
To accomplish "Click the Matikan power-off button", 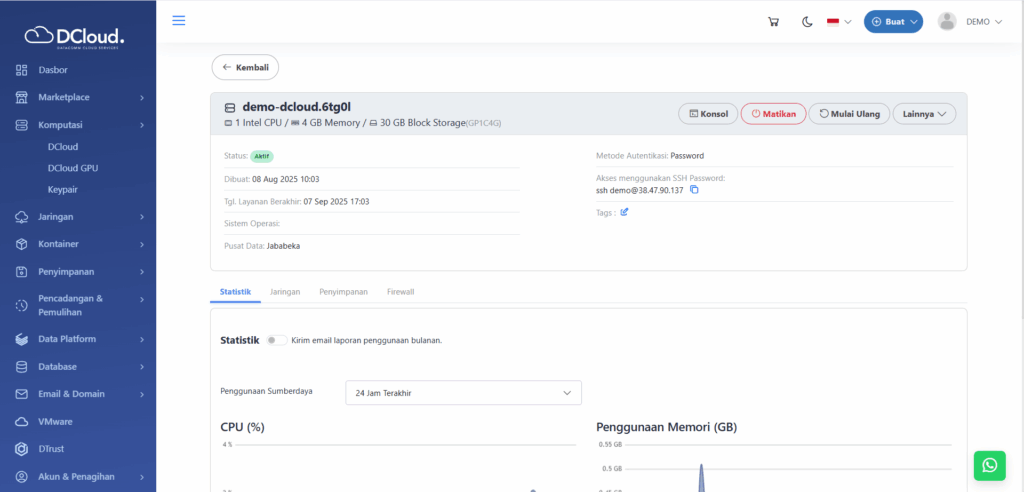I will coord(773,114).
